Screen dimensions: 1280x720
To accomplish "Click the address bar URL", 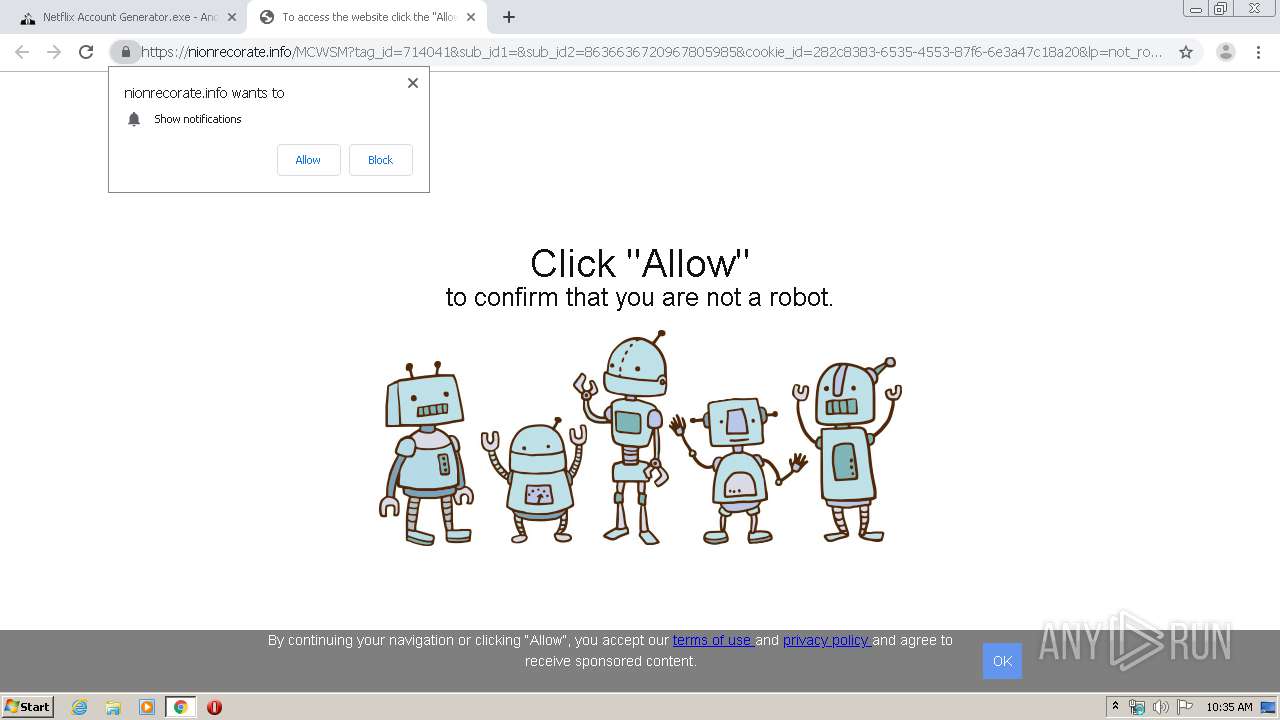I will [x=651, y=52].
